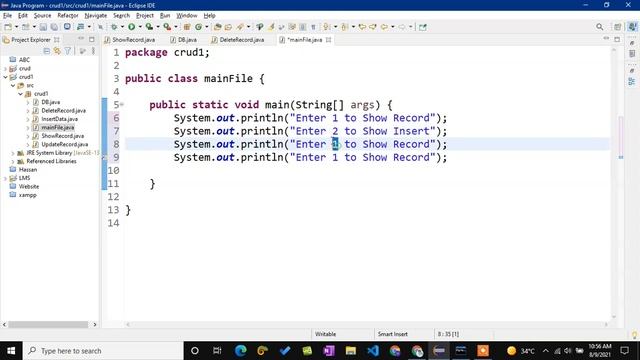Click the New Java Class icon
The height and width of the screenshot is (360, 640).
pos(198,27)
